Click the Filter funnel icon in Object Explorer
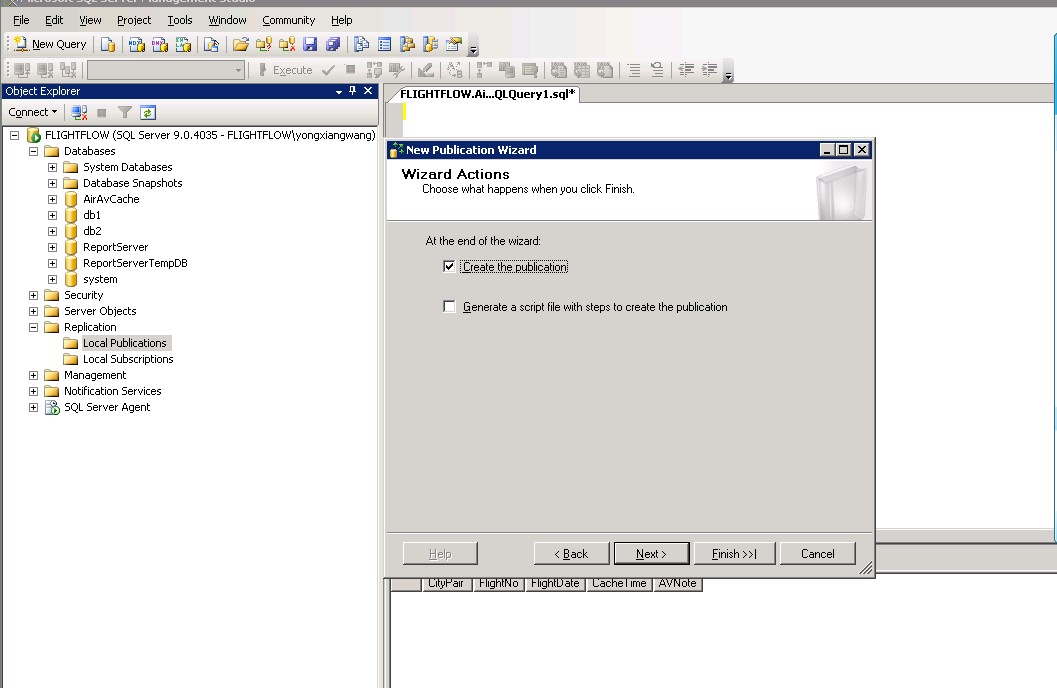 click(x=125, y=113)
